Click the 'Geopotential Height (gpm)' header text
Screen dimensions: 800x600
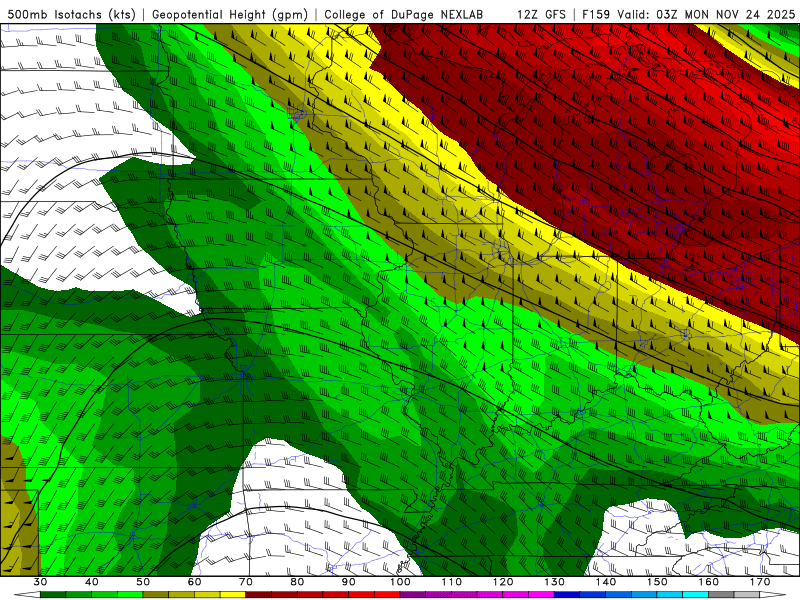pos(230,14)
